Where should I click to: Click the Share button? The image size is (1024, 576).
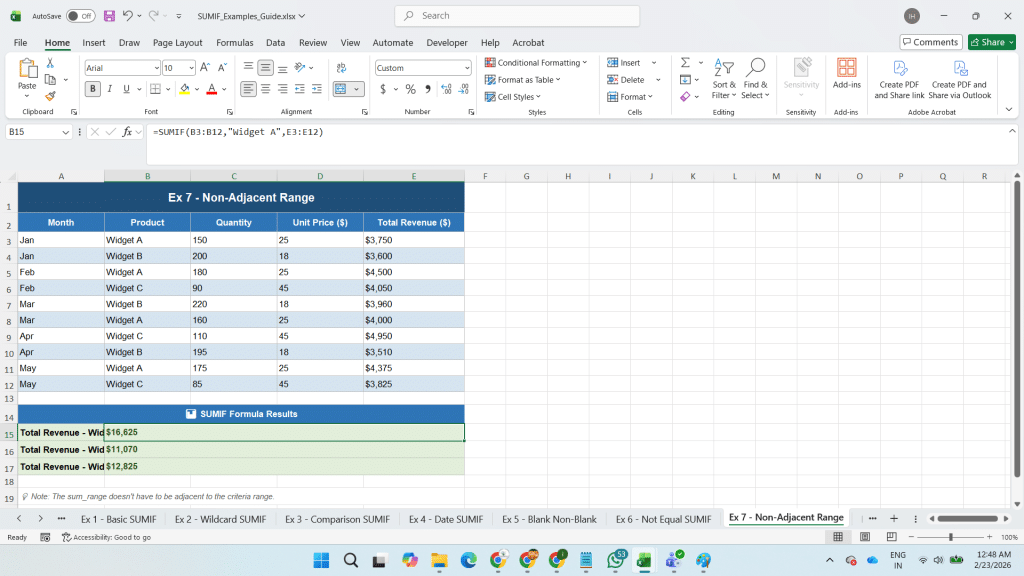click(x=989, y=42)
